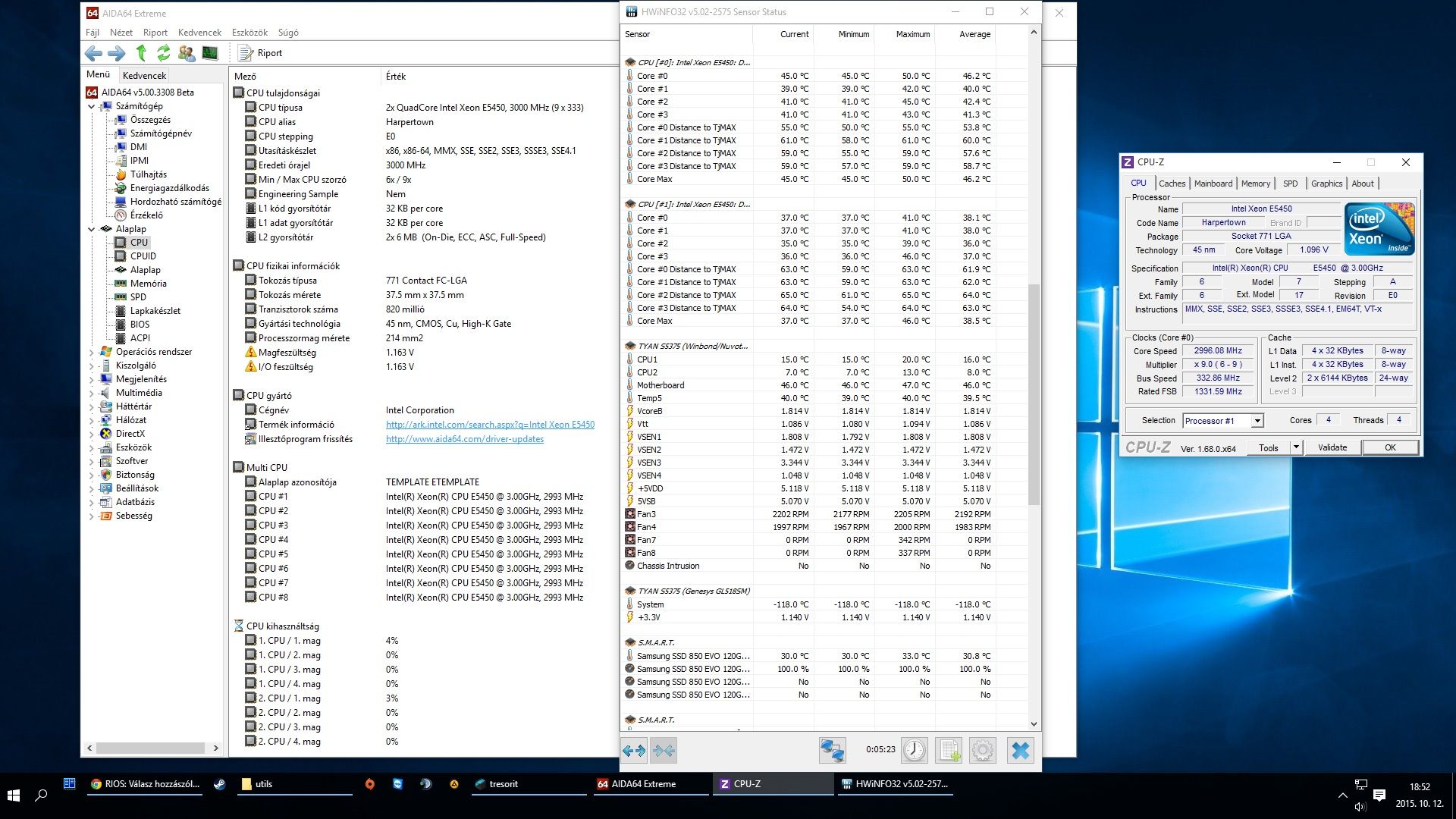The height and width of the screenshot is (819, 1456).
Task: Click the CPU-Z Tools button
Action: (1268, 447)
